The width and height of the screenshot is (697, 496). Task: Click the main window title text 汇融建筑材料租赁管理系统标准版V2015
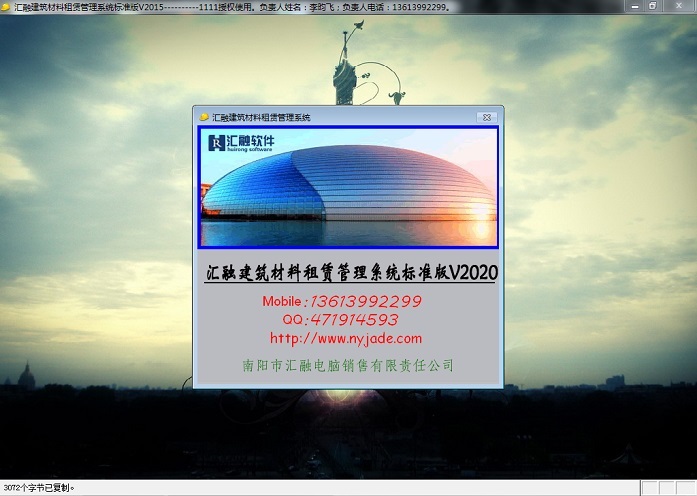click(x=89, y=7)
